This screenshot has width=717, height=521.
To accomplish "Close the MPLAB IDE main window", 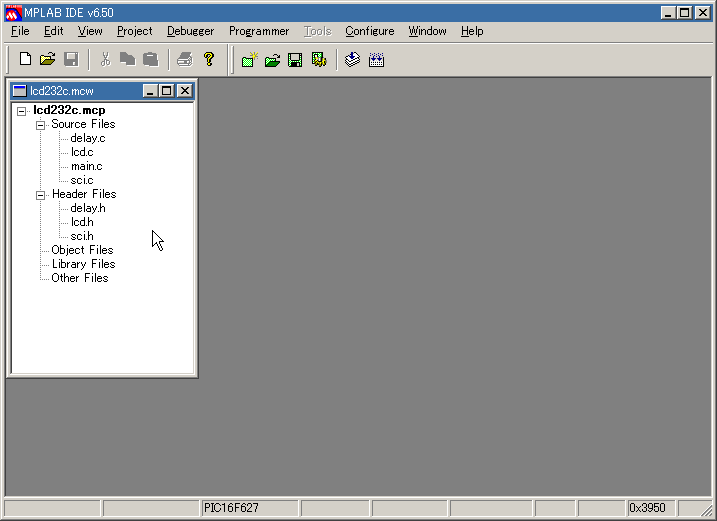I will point(702,13).
